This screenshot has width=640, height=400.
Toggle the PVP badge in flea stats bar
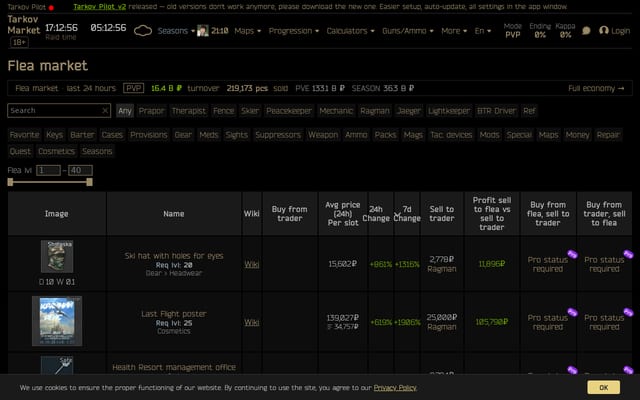pyautogui.click(x=133, y=88)
